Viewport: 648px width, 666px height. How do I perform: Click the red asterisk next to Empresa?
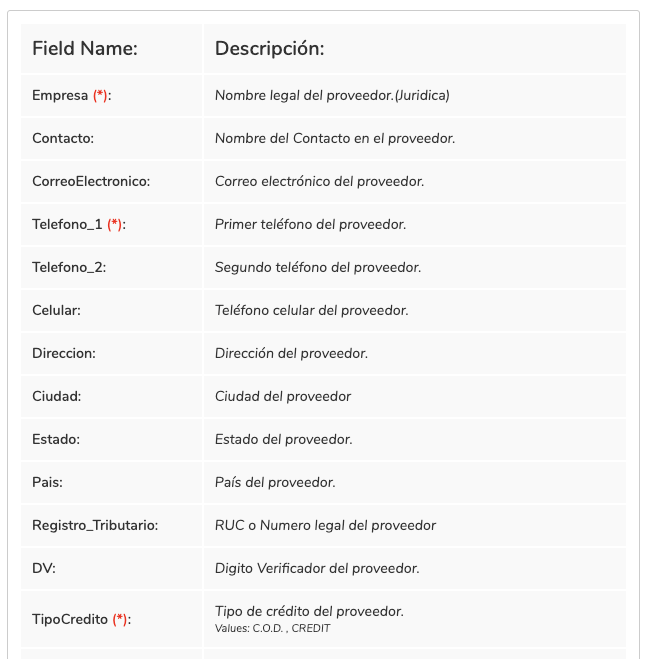(x=100, y=96)
